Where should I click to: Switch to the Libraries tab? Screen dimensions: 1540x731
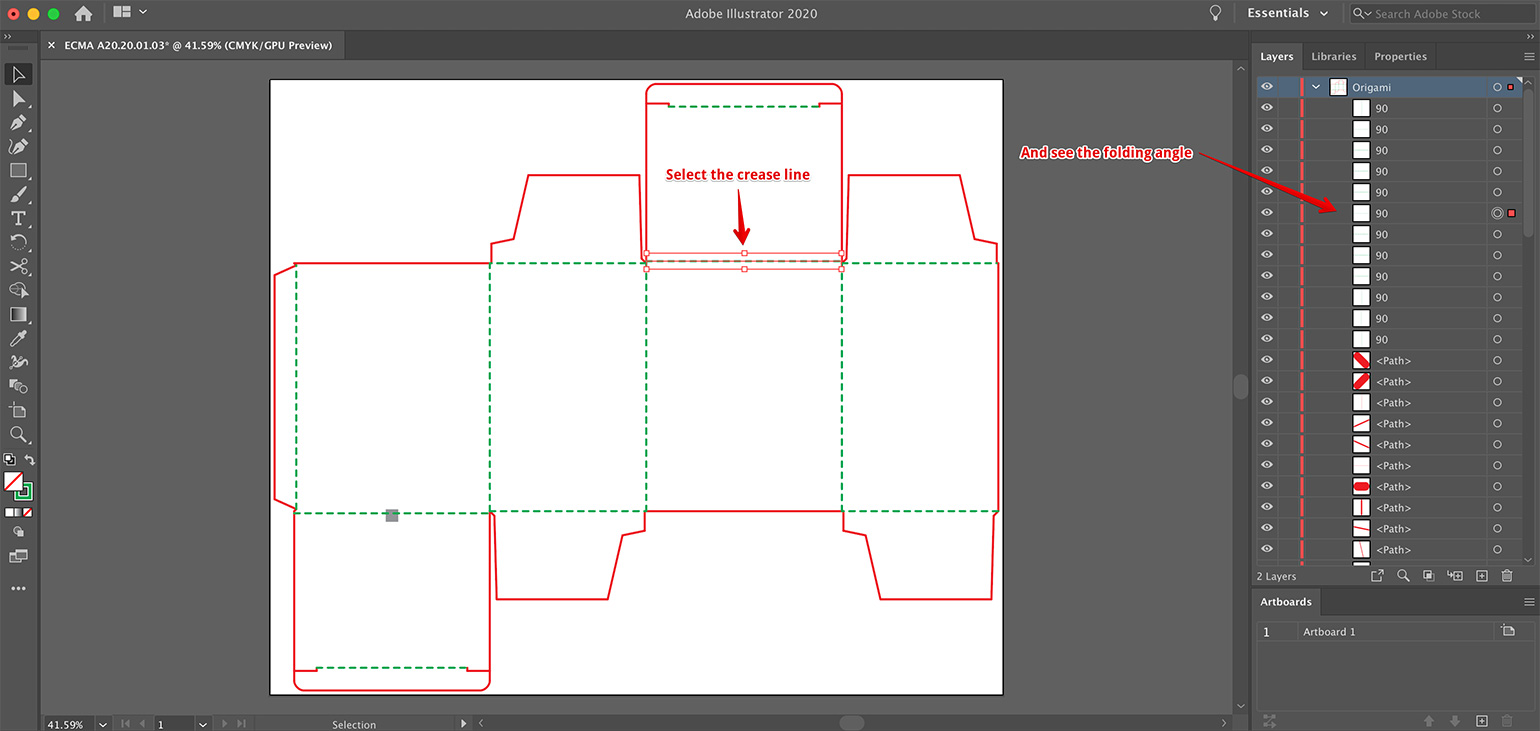[x=1333, y=56]
